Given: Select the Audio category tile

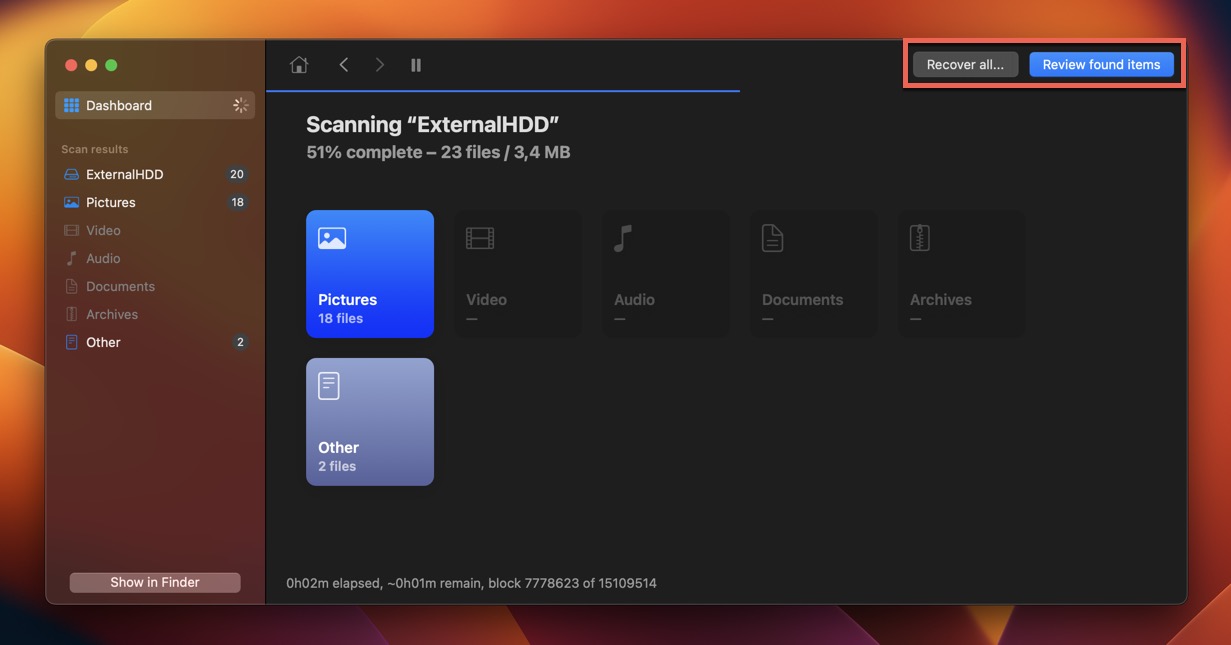Looking at the screenshot, I should click(x=666, y=274).
